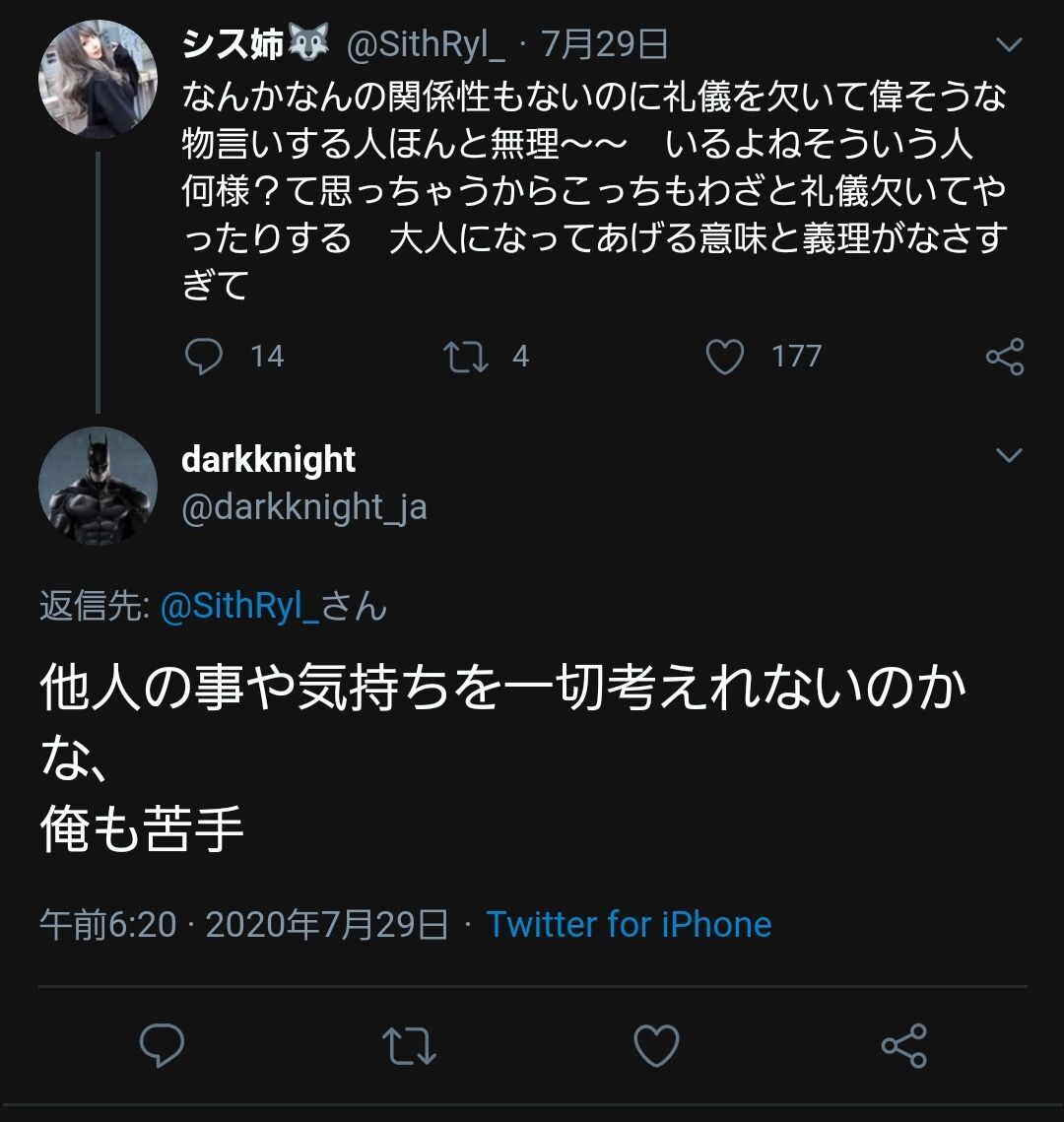Open @darkknight_ja handle

[x=303, y=506]
